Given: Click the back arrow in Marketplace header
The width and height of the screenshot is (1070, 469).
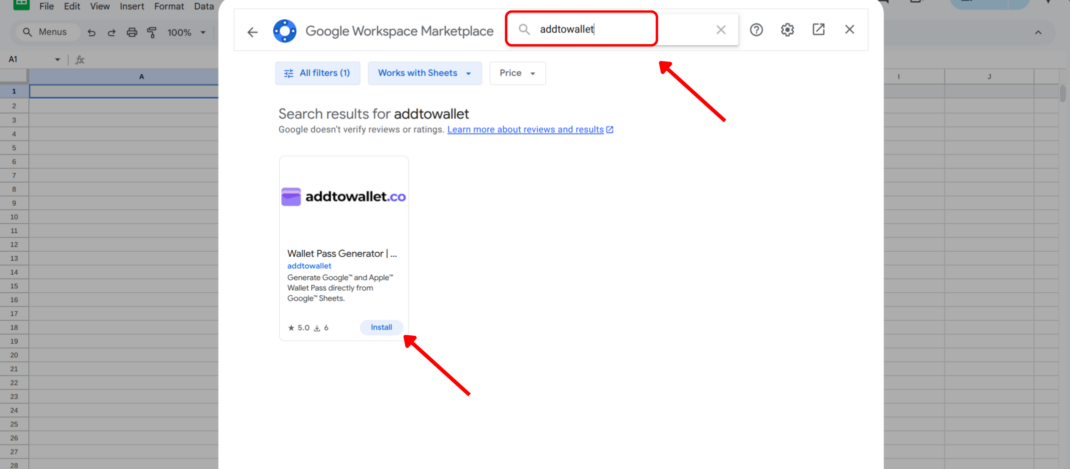Looking at the screenshot, I should [252, 31].
